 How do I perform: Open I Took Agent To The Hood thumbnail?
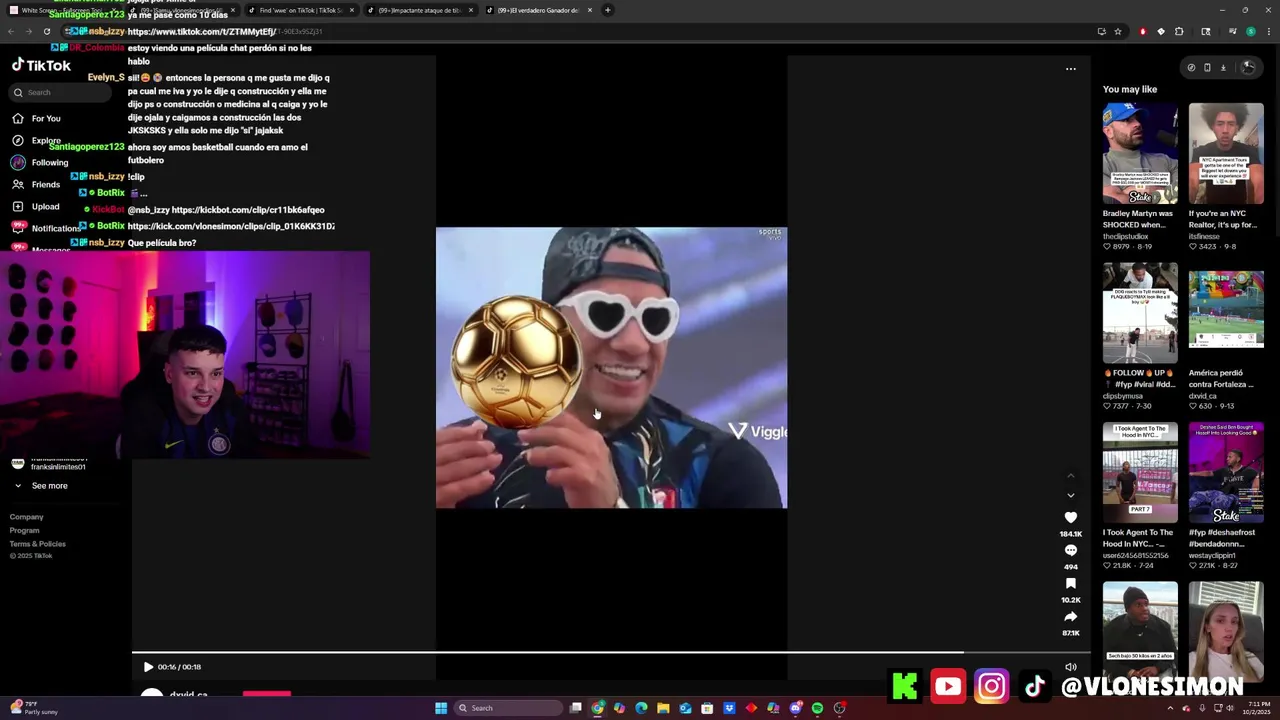pos(1140,472)
